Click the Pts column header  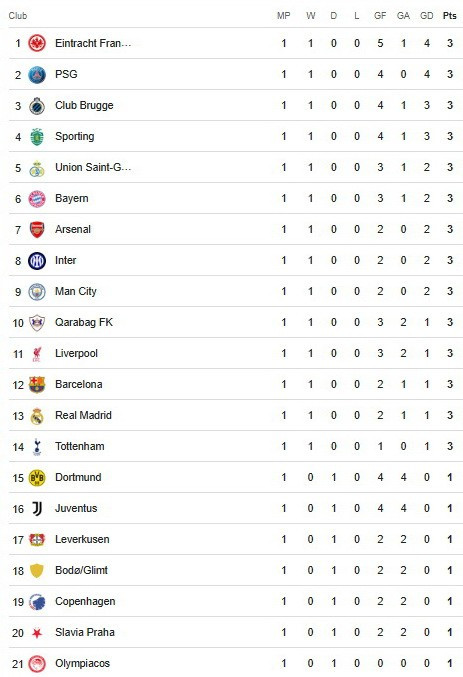(450, 16)
